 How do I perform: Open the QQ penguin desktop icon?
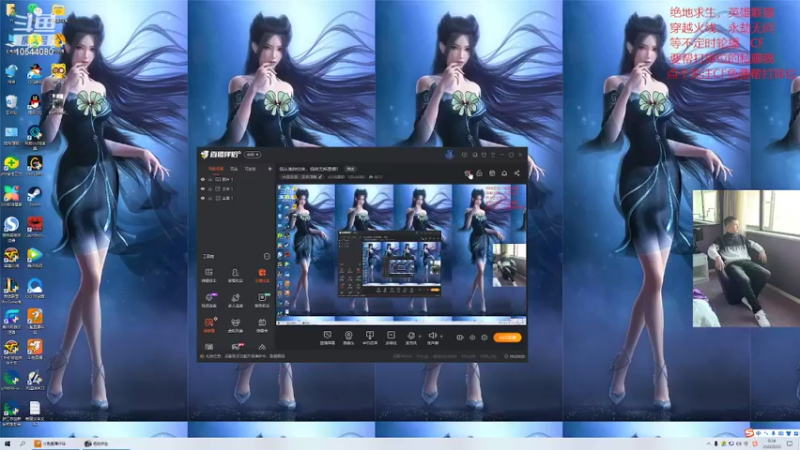pyautogui.click(x=35, y=104)
